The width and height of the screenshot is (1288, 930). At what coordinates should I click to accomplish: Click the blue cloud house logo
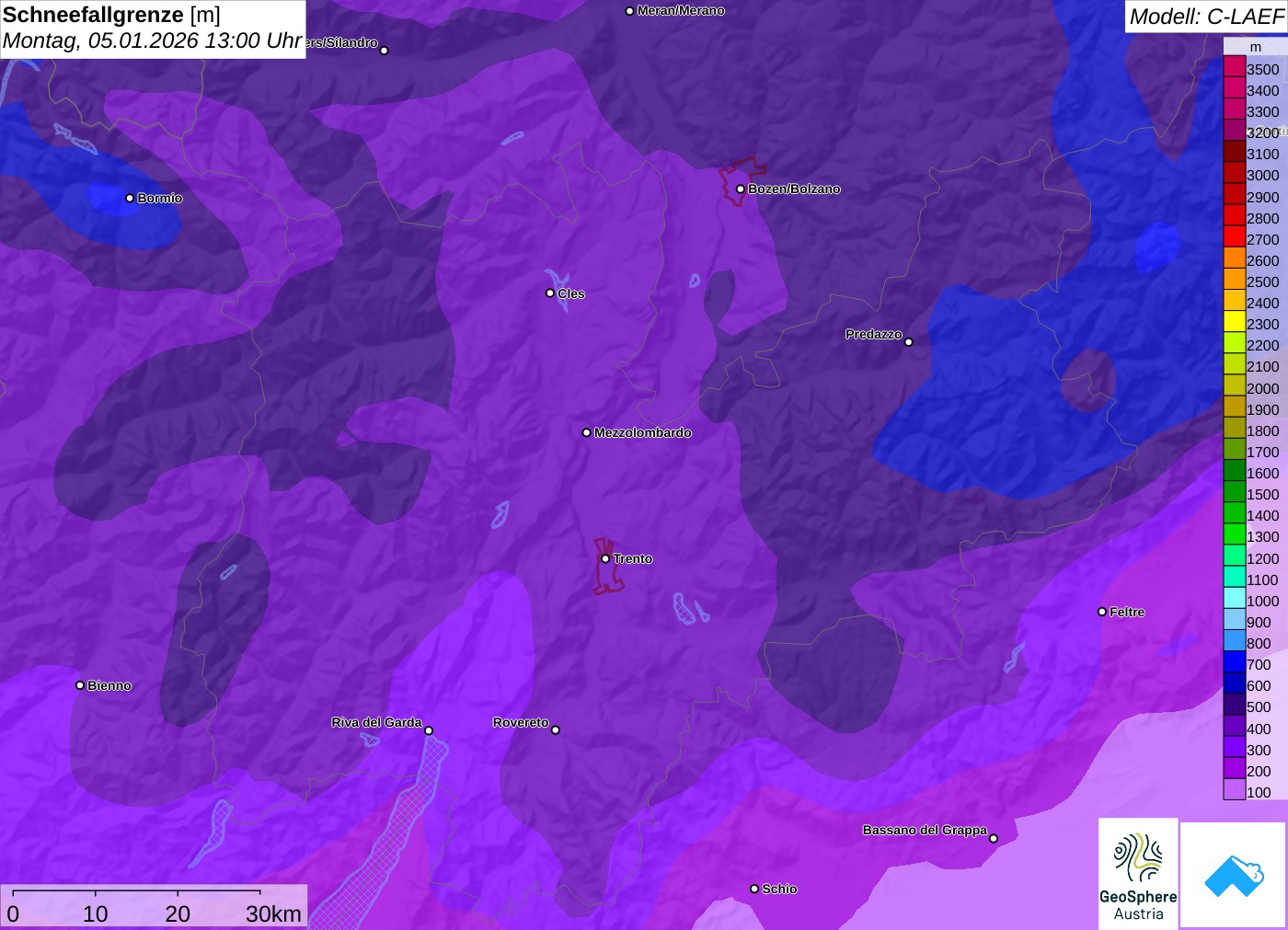click(1234, 875)
